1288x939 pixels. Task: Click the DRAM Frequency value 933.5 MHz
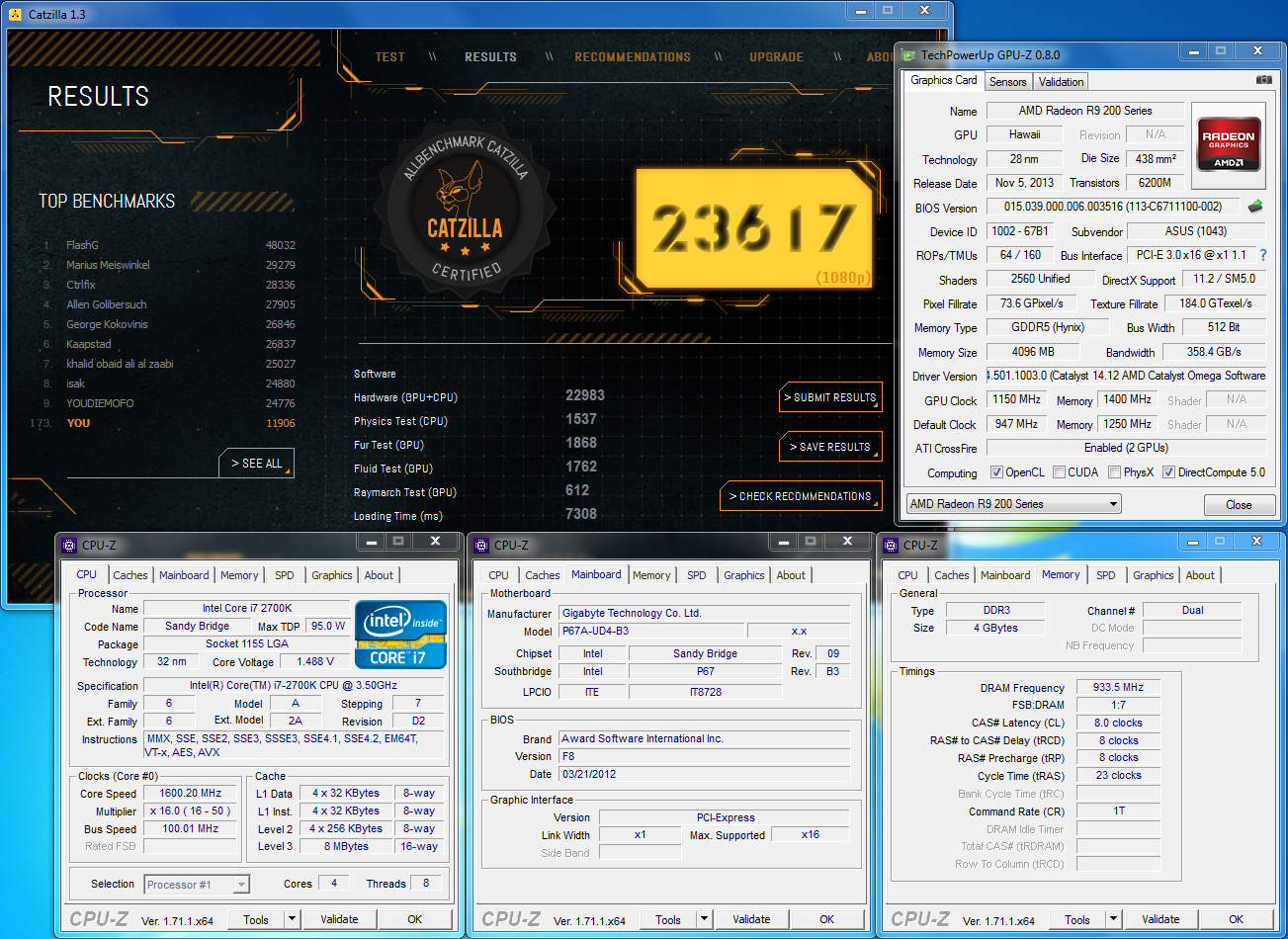tap(1118, 688)
